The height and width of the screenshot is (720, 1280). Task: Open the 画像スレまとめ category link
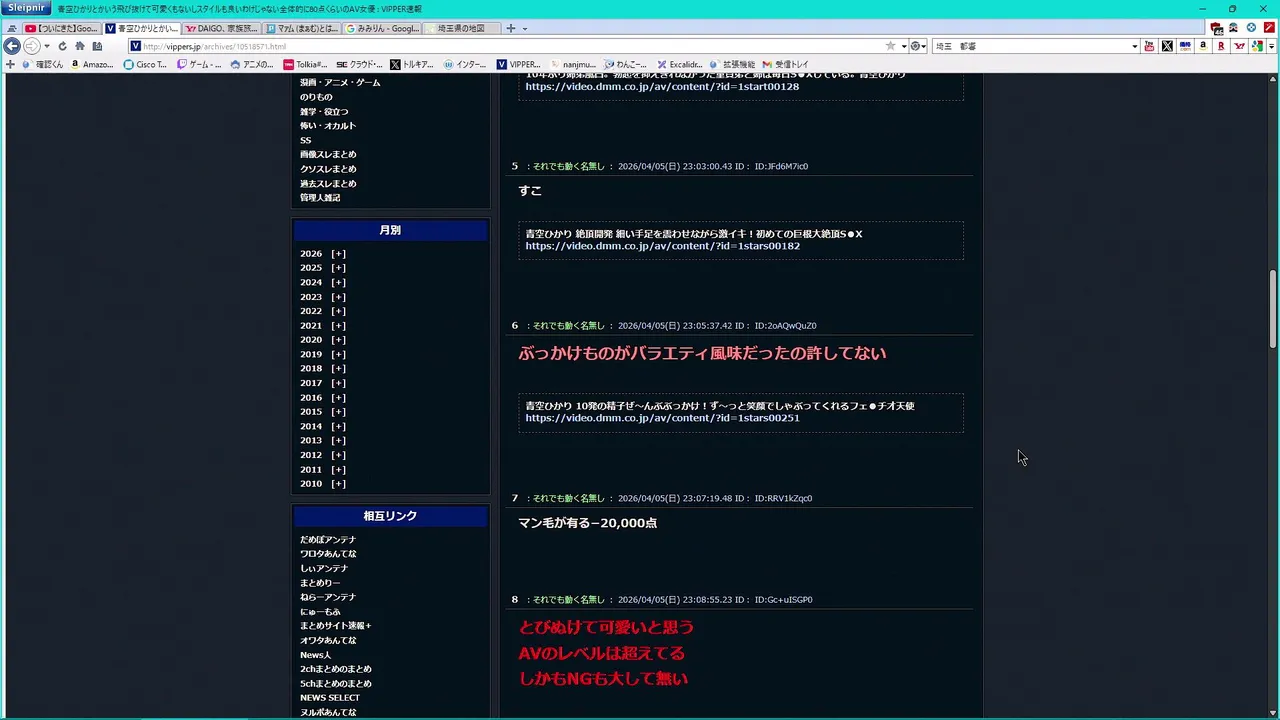point(328,155)
